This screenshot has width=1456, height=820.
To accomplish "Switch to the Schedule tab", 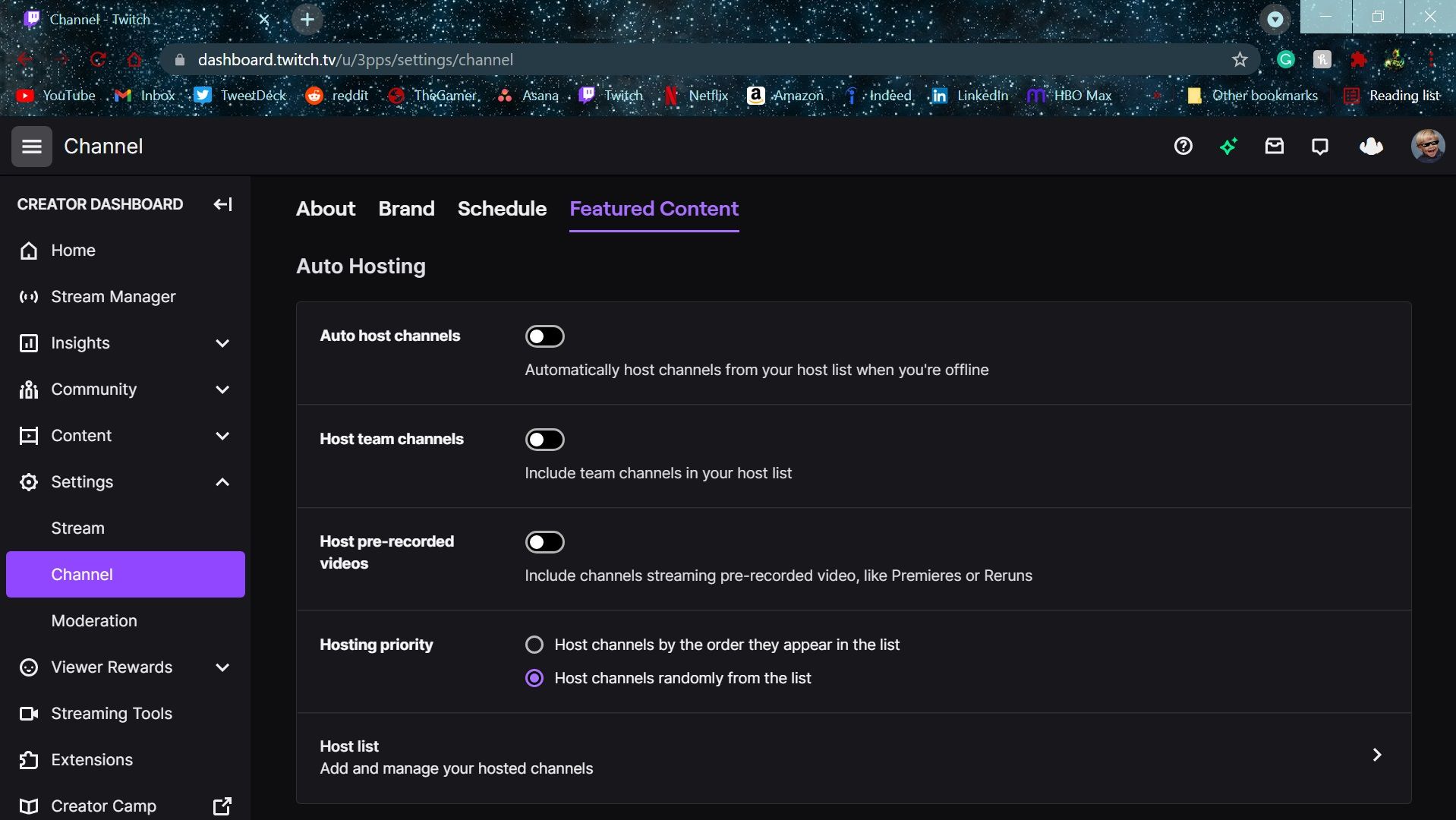I will click(502, 209).
